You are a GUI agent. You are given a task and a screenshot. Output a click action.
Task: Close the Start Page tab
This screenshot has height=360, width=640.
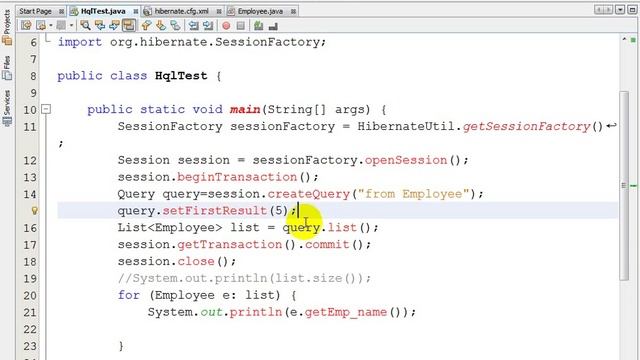click(61, 11)
